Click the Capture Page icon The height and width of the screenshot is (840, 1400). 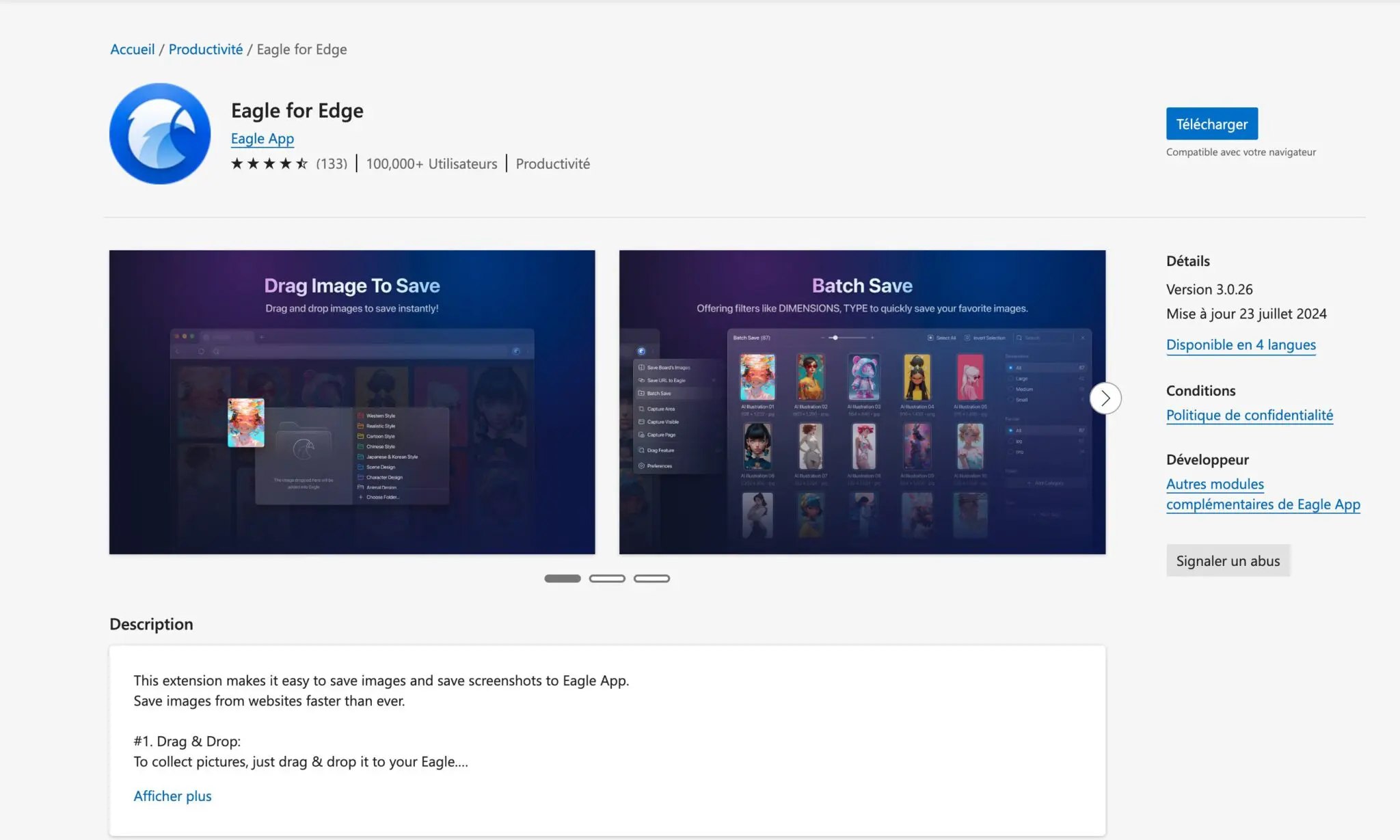(641, 435)
